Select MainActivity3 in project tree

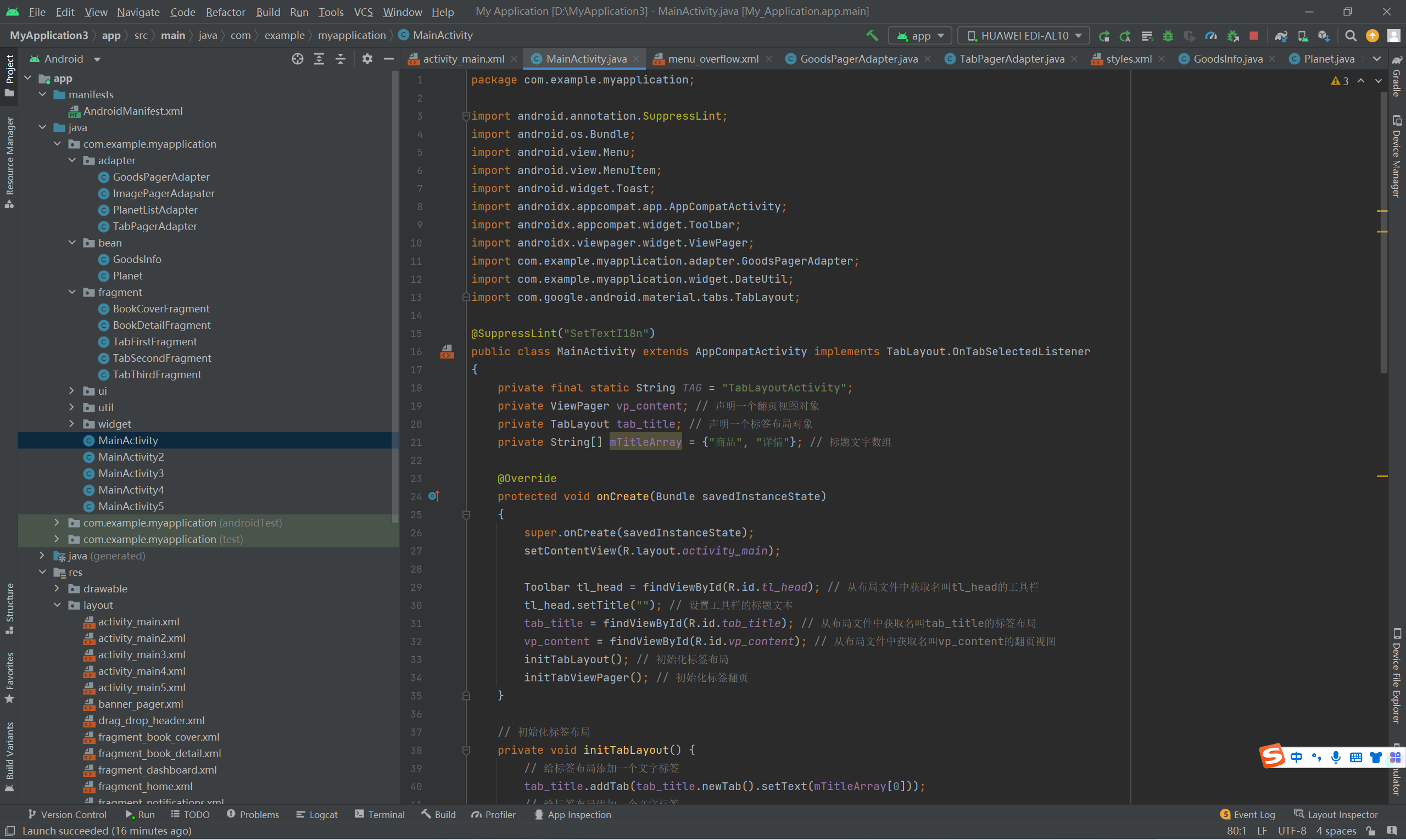(131, 473)
